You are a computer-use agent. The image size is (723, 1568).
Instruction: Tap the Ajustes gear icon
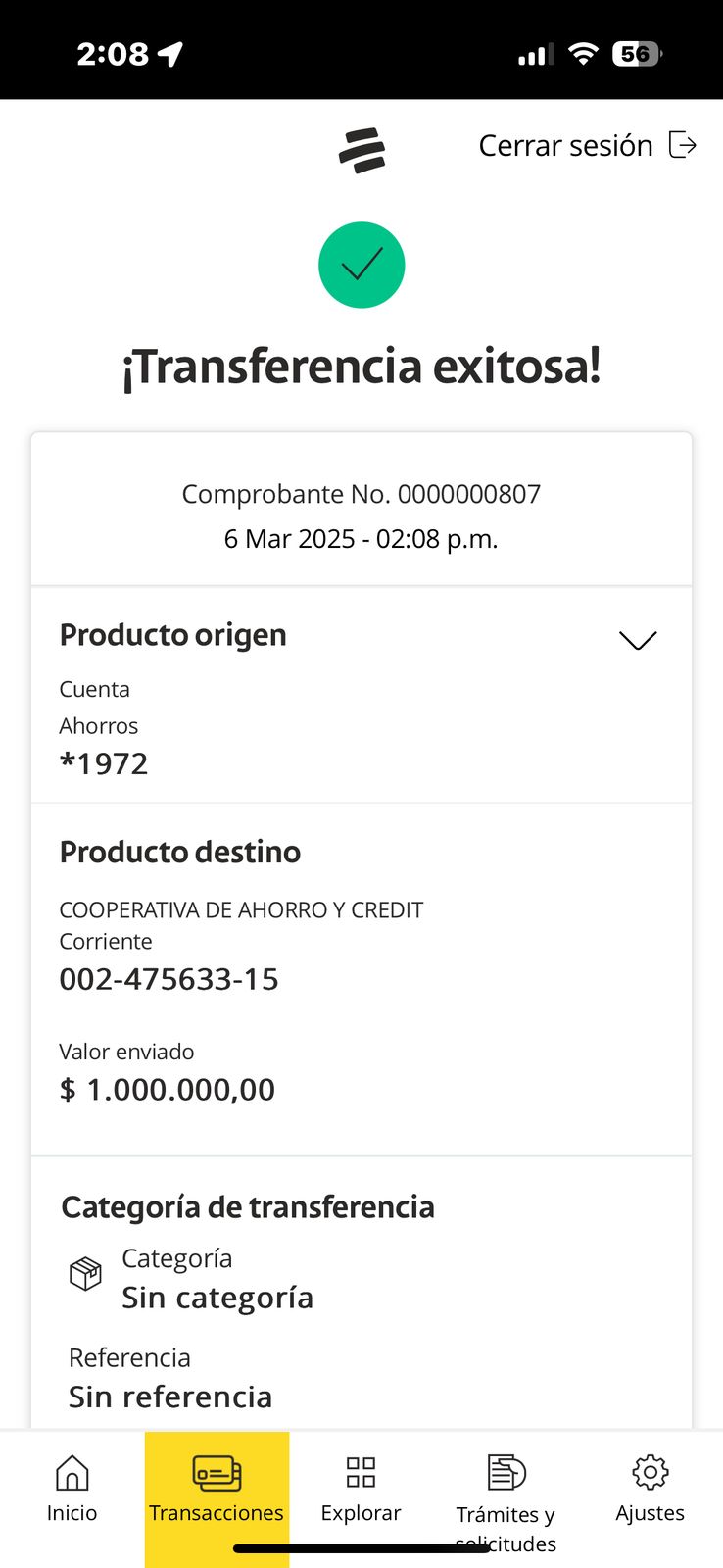pos(650,1472)
